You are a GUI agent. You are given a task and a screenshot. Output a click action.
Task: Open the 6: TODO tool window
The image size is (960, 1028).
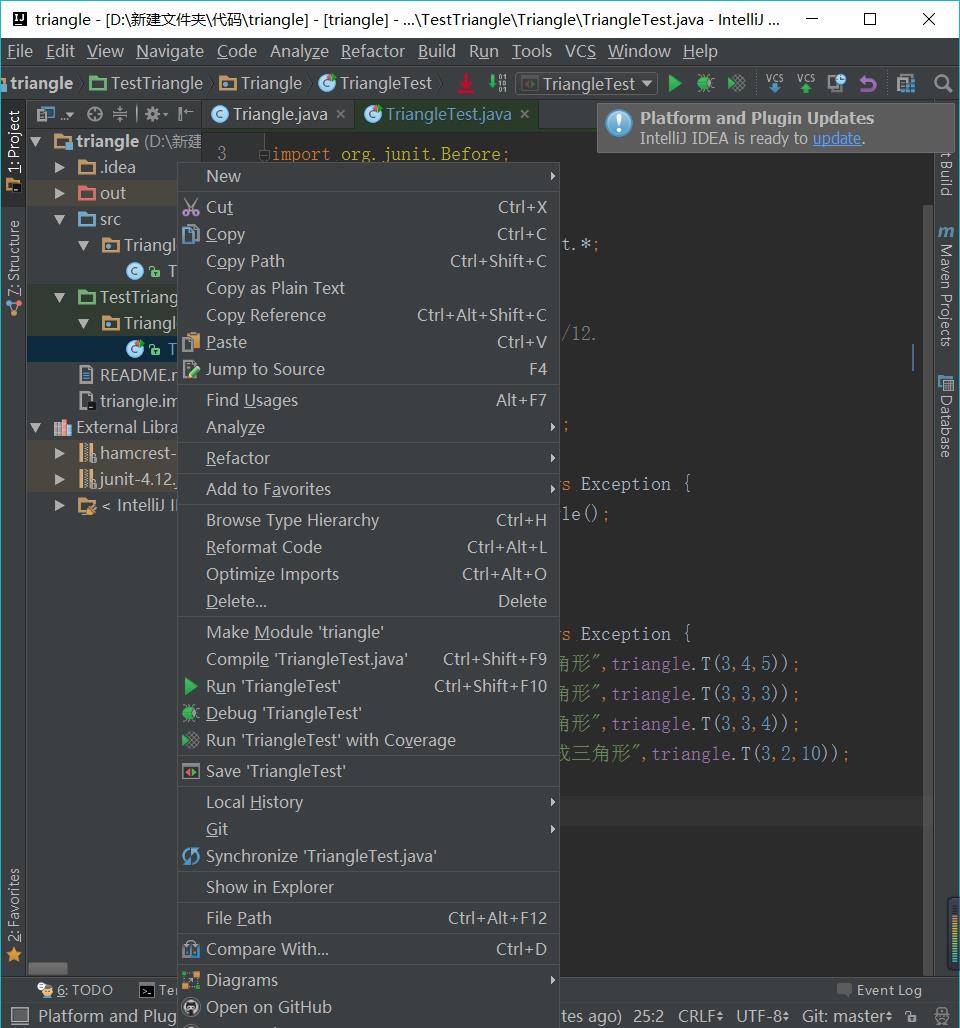pyautogui.click(x=75, y=990)
